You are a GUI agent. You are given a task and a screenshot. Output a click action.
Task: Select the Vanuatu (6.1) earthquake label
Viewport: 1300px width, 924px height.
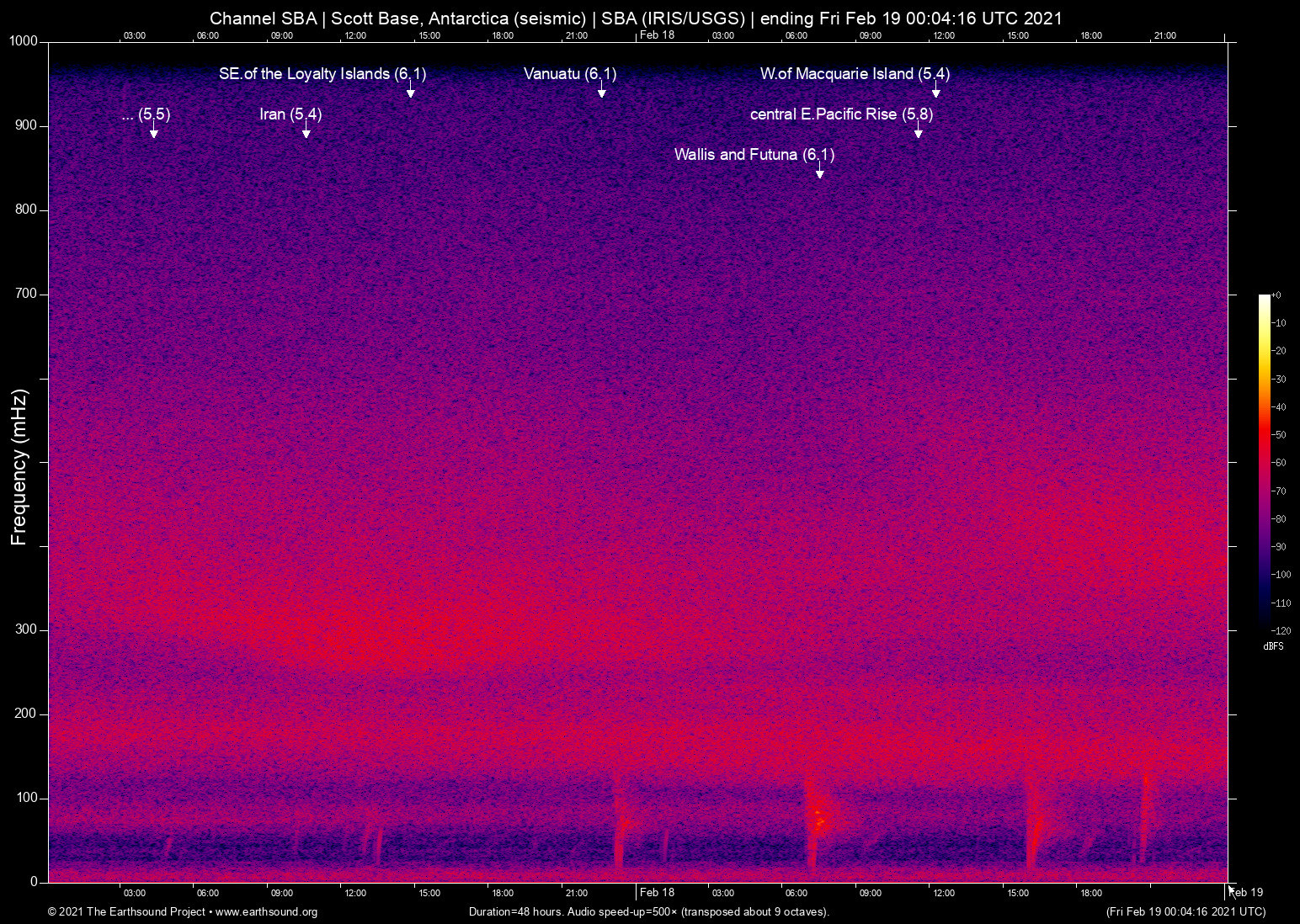(569, 74)
